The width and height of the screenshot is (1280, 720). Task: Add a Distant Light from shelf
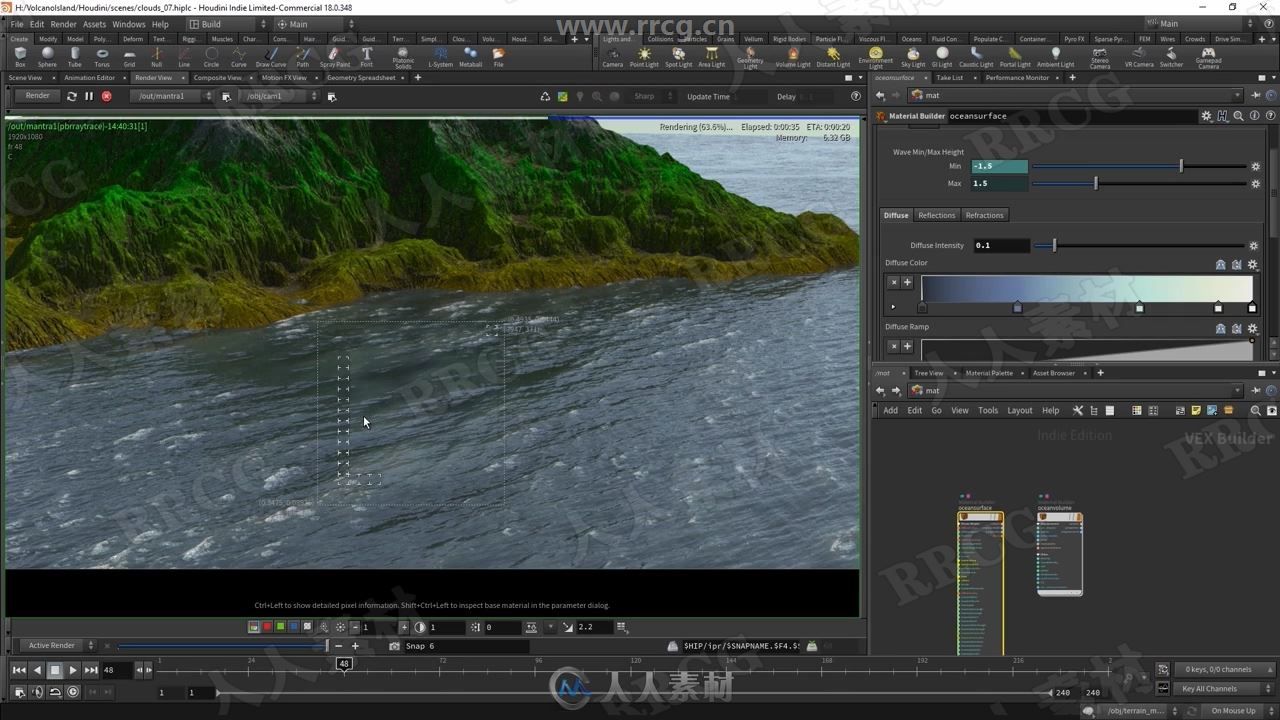[x=833, y=57]
